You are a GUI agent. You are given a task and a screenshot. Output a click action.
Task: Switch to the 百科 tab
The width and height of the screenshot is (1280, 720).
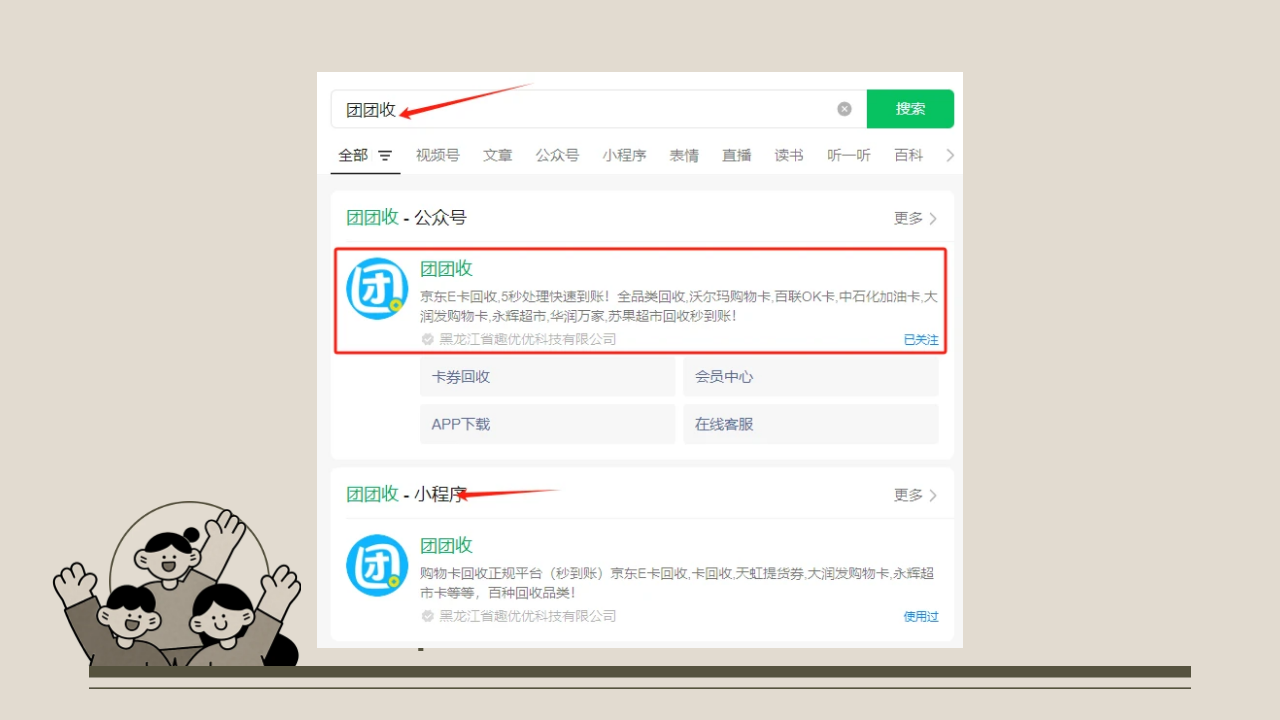click(909, 155)
